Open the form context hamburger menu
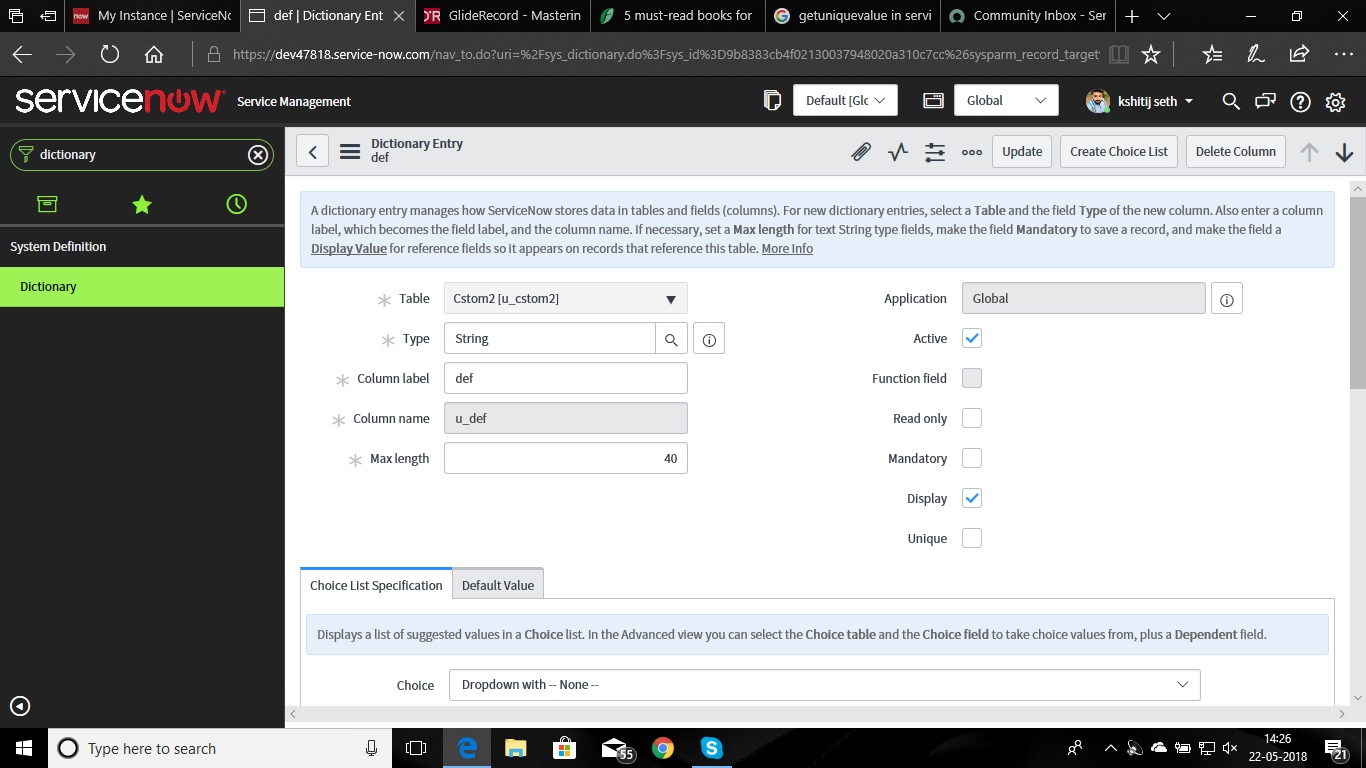The height and width of the screenshot is (768, 1366). (350, 152)
